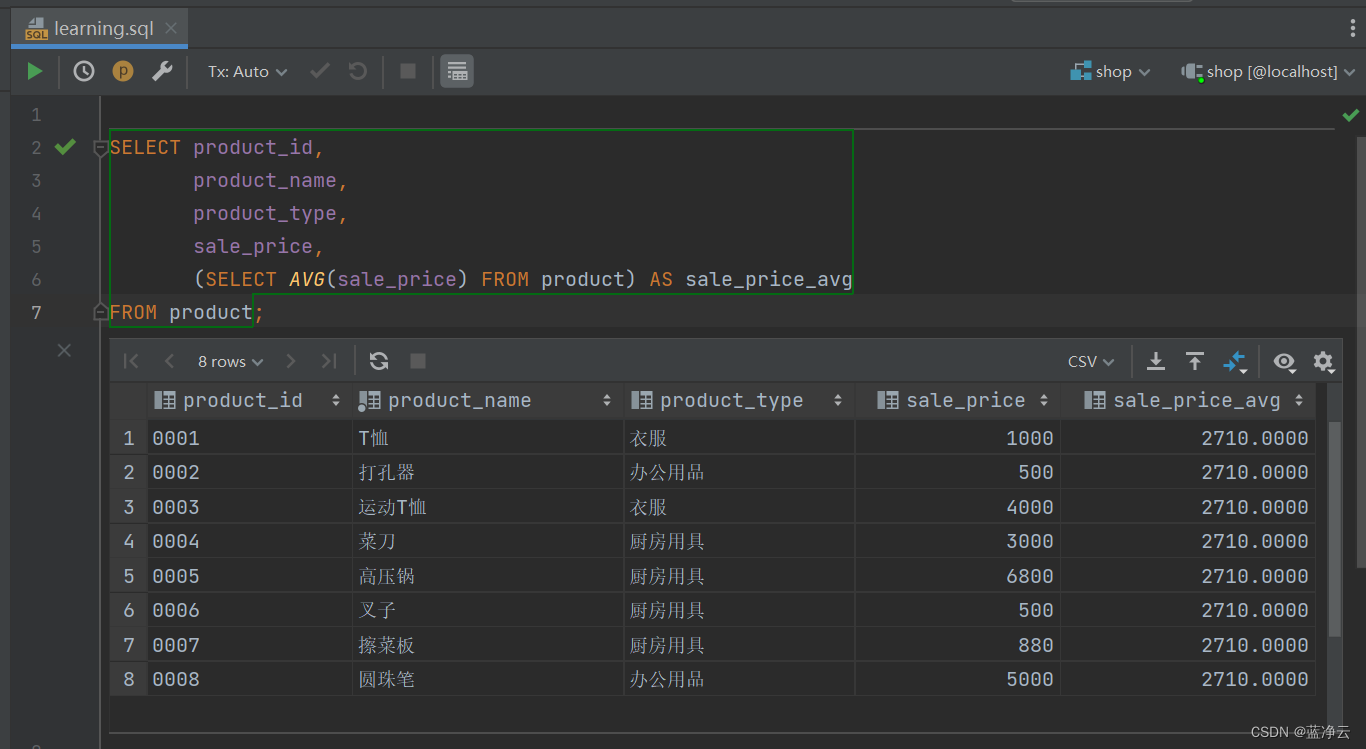
Task: Toggle the eye view options icon
Action: pyautogui.click(x=1285, y=362)
